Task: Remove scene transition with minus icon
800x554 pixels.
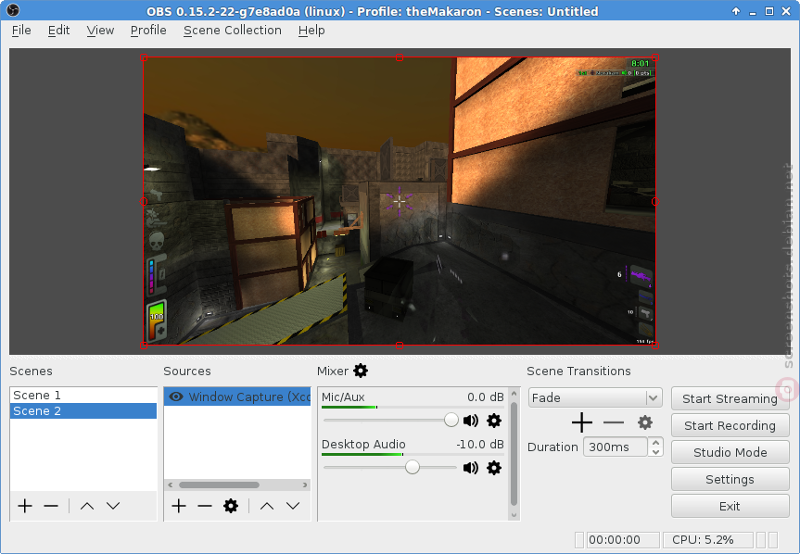Action: pyautogui.click(x=613, y=422)
